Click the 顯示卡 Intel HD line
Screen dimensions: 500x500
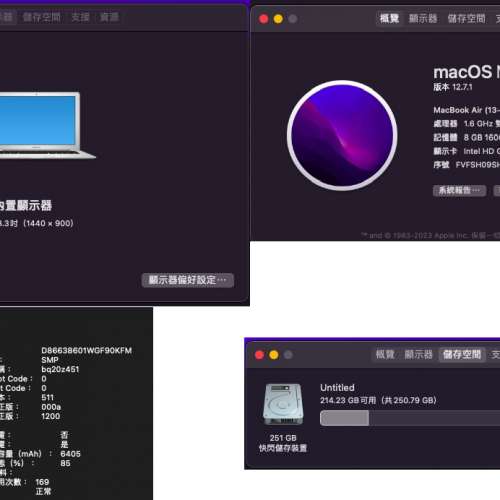pos(466,151)
